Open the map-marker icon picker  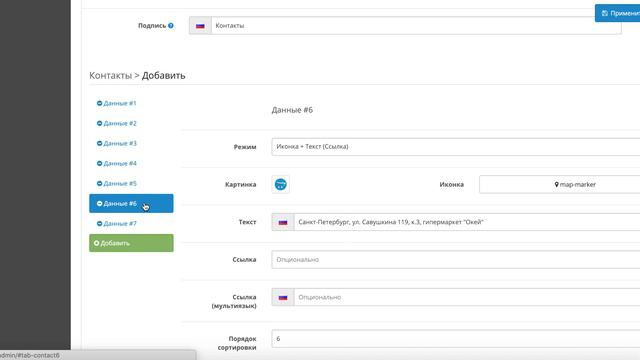coord(560,184)
